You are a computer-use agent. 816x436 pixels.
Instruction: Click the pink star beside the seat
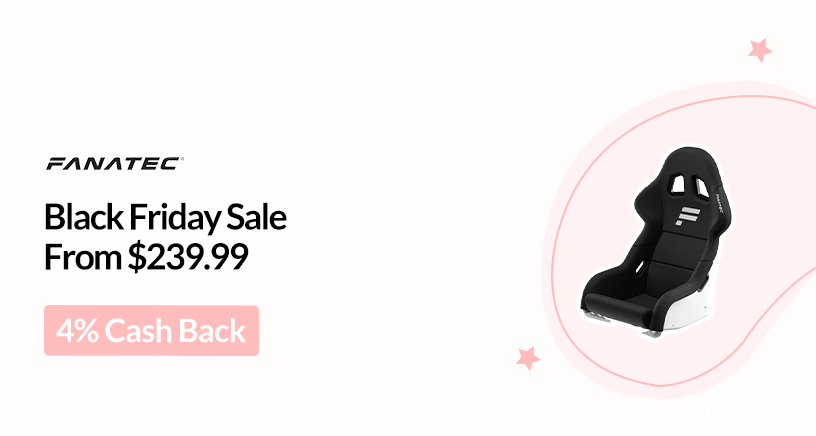(528, 358)
